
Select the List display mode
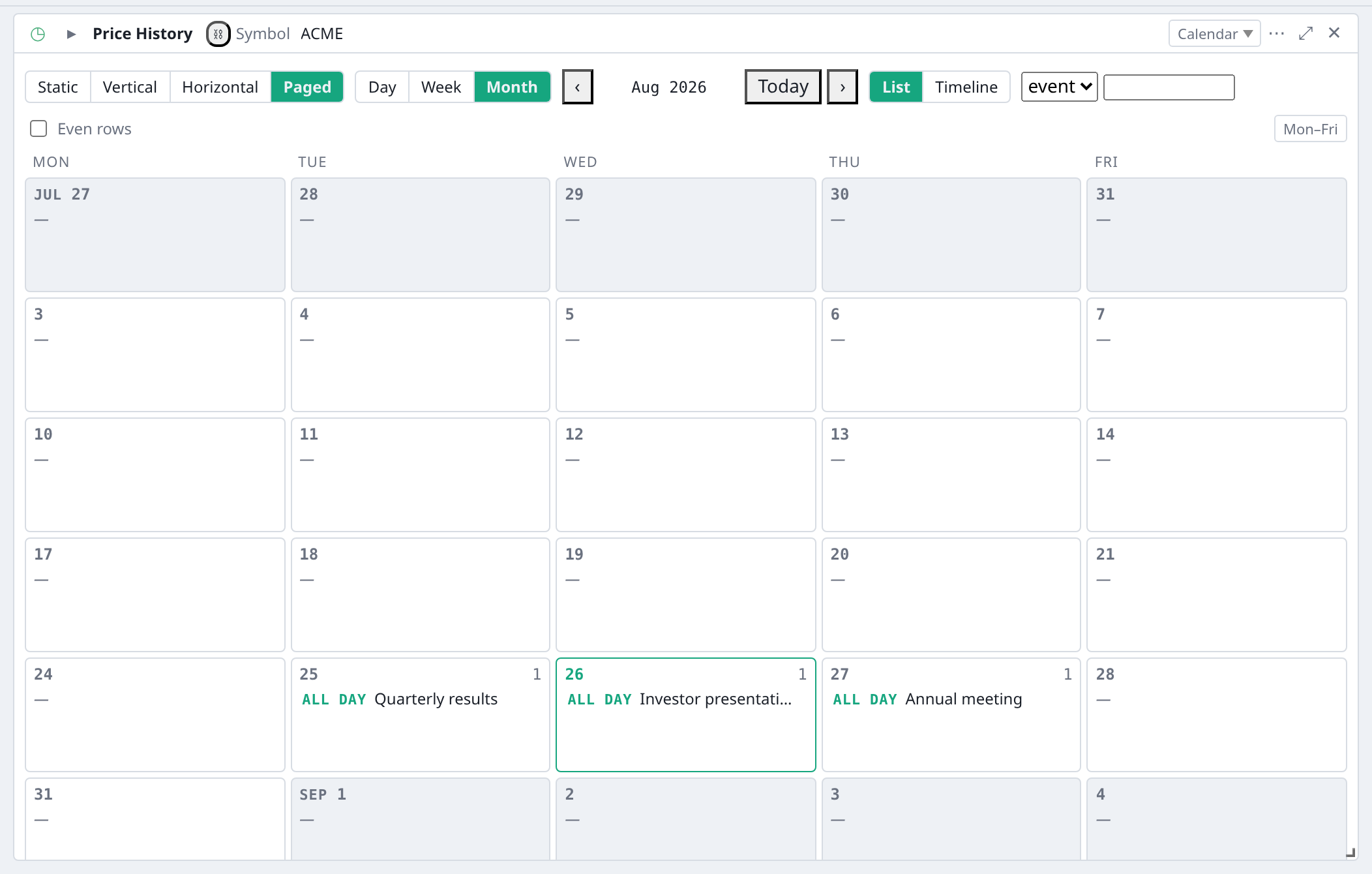896,87
